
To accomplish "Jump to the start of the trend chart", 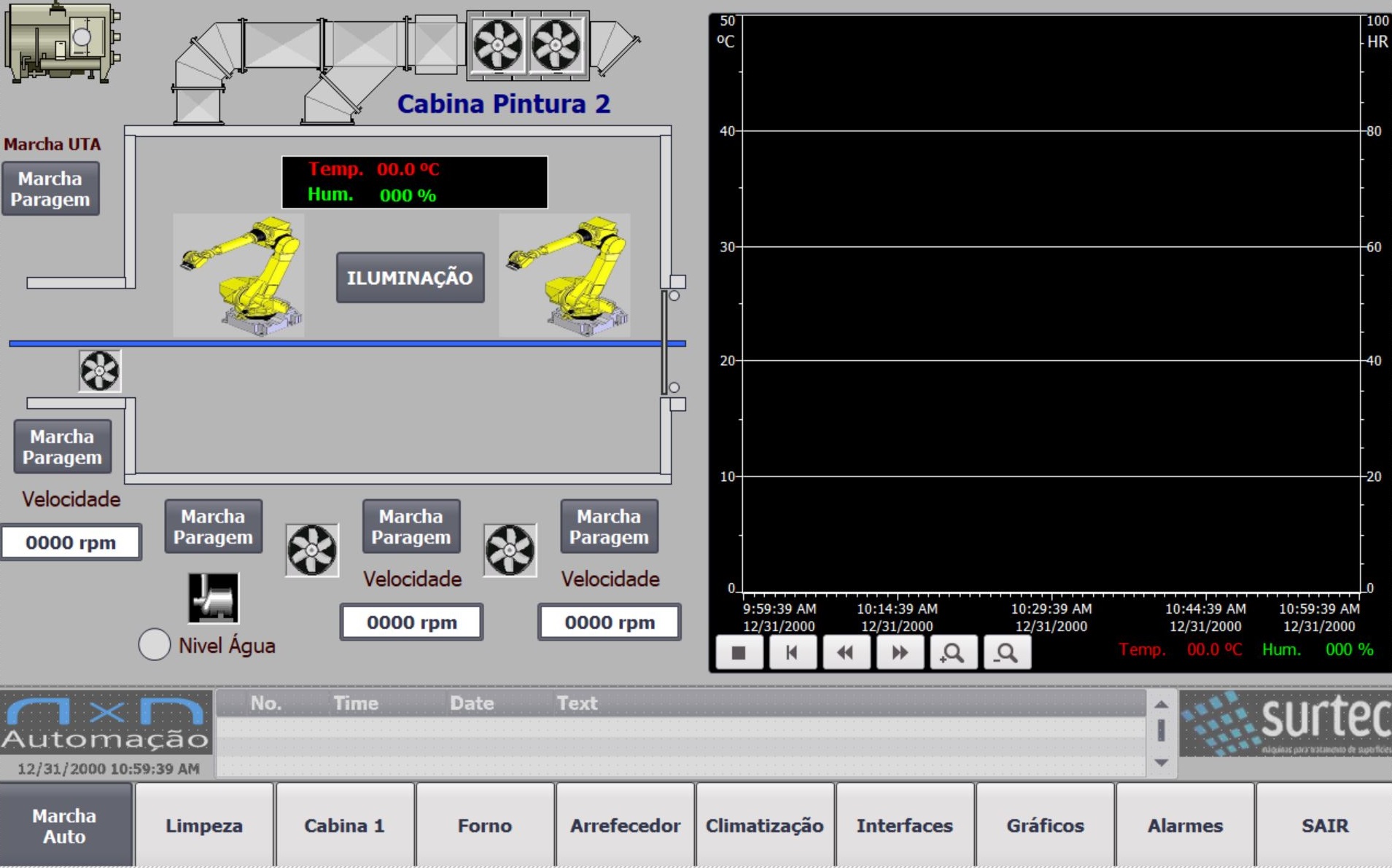I will pyautogui.click(x=792, y=652).
